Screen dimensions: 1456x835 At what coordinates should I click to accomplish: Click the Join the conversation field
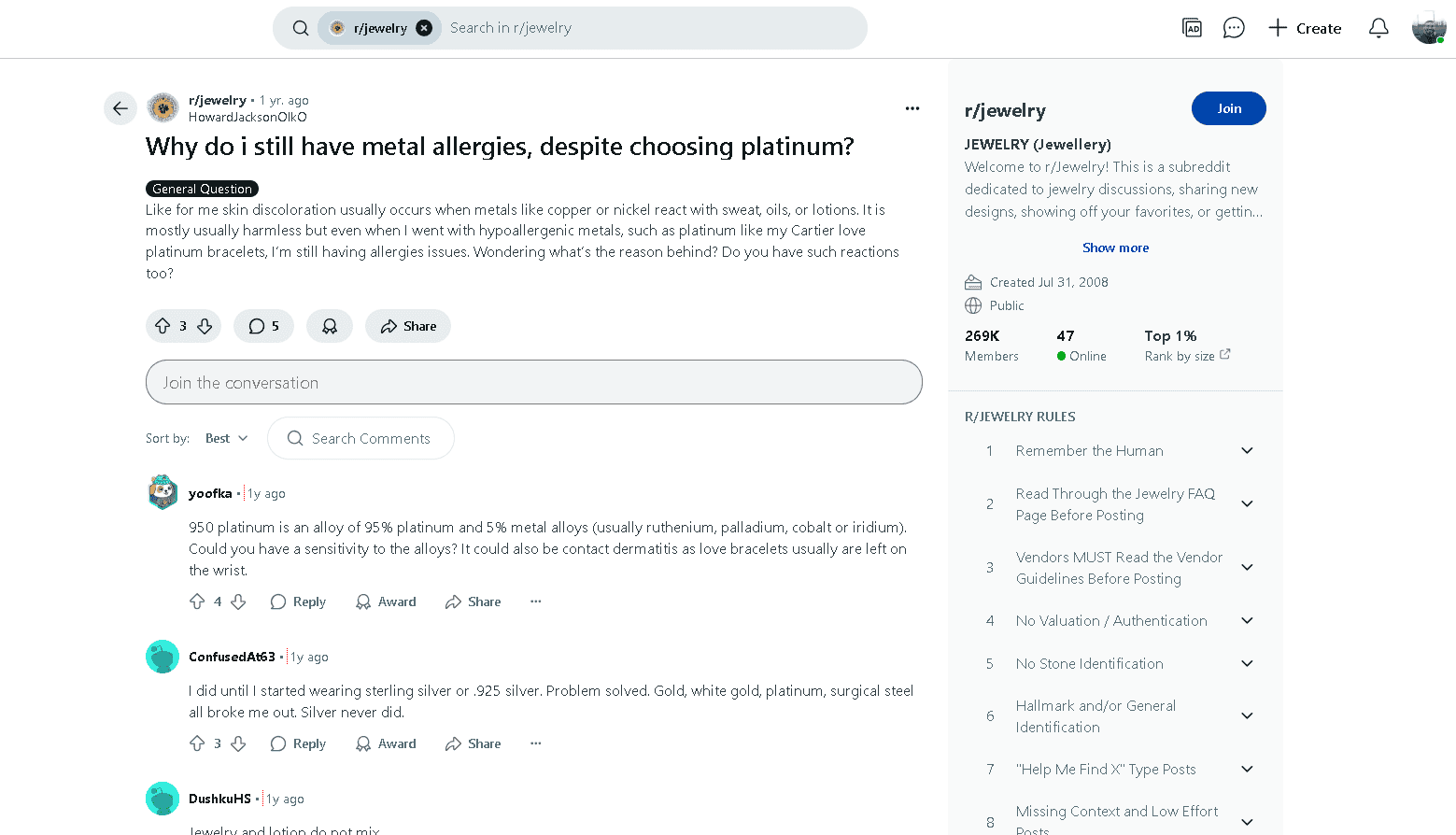533,382
